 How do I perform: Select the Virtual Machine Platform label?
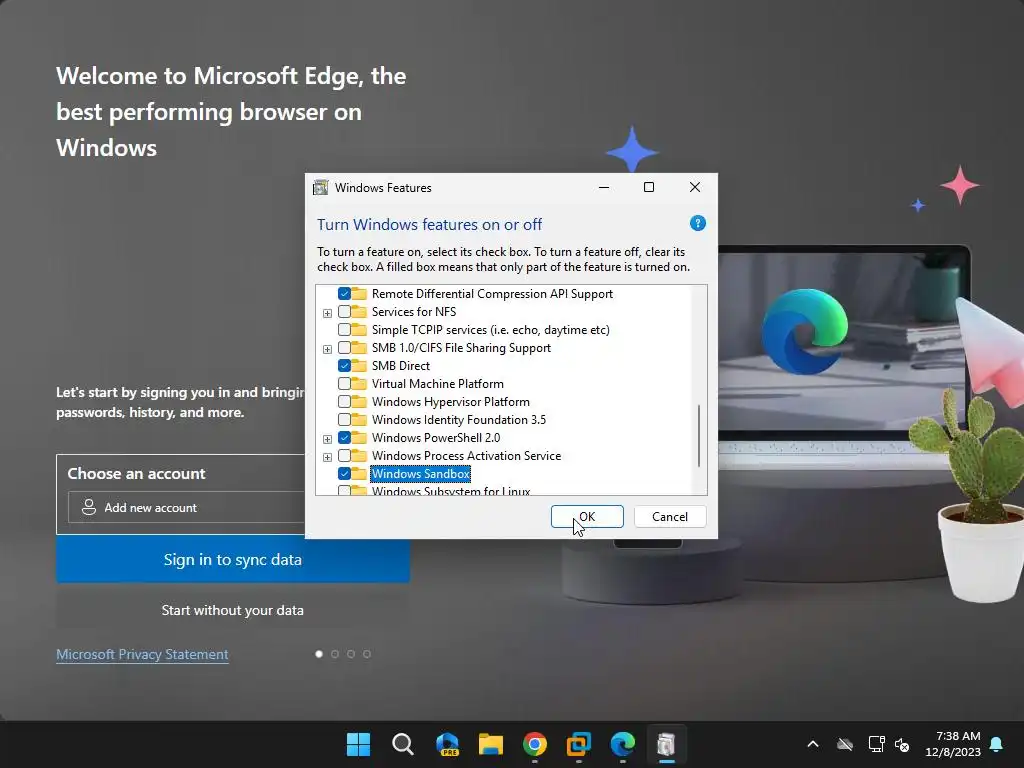point(438,383)
